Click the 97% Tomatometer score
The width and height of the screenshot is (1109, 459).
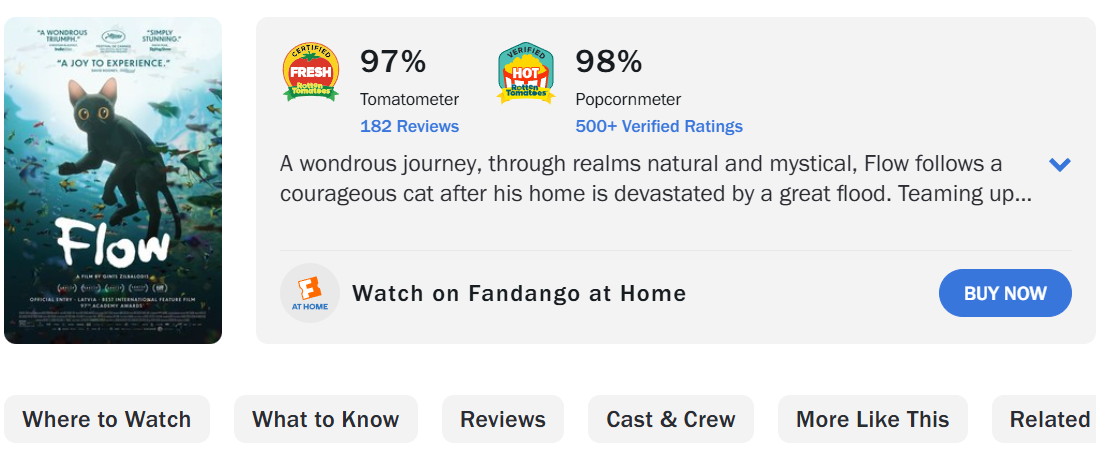pos(393,62)
